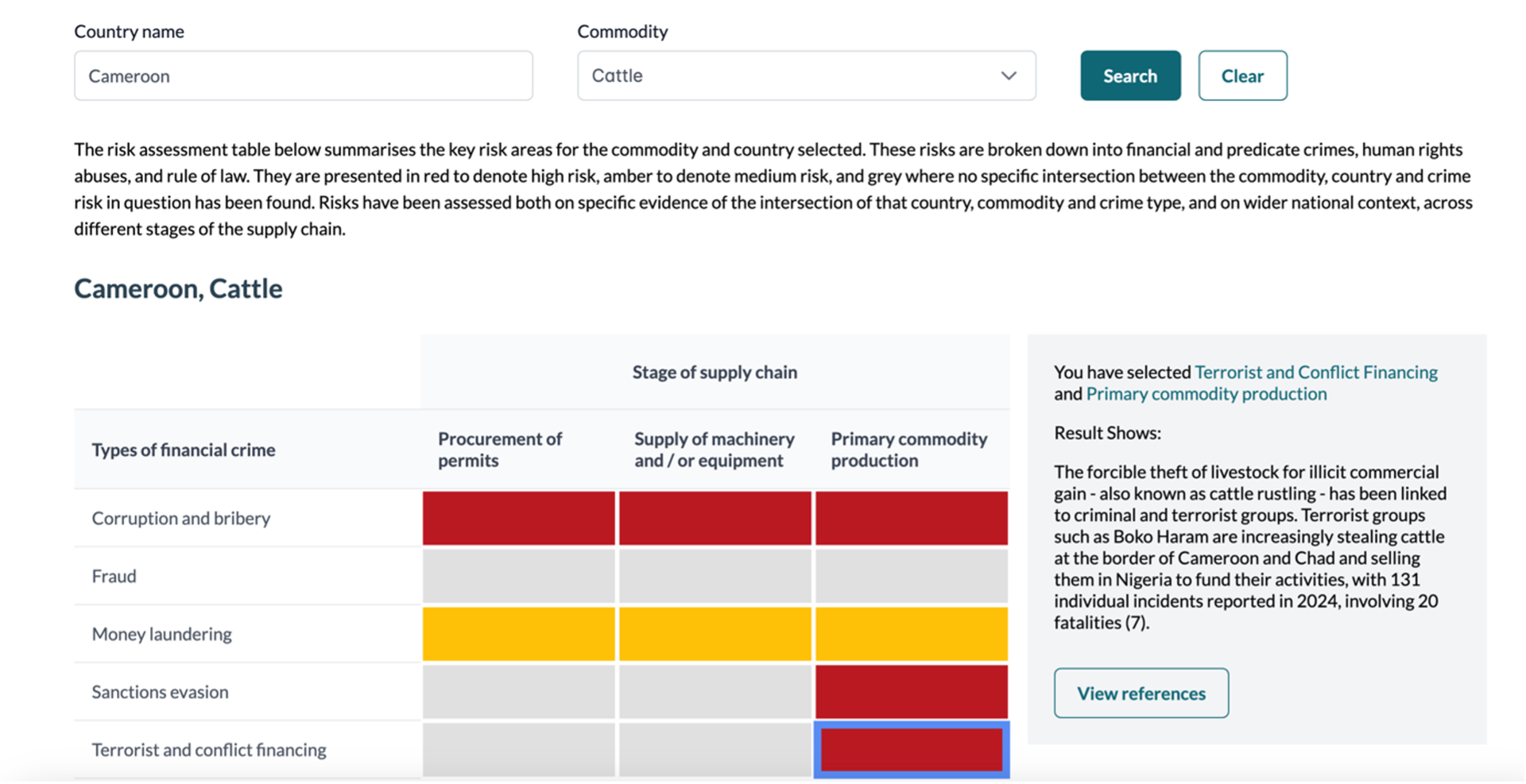Select Corruption and bribery Primary commodity production cell
The height and width of the screenshot is (784, 1526).
[912, 518]
